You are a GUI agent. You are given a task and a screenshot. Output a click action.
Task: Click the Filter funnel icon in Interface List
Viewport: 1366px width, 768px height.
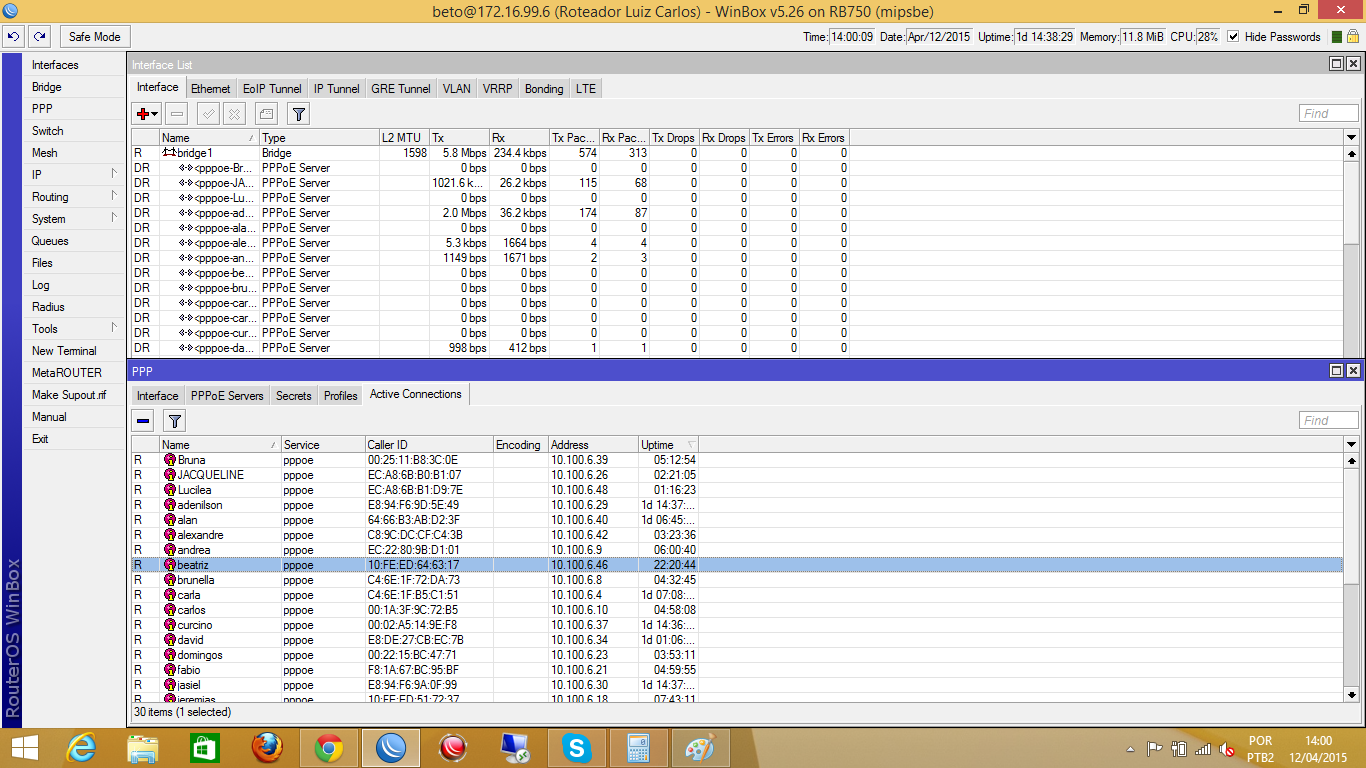297,114
